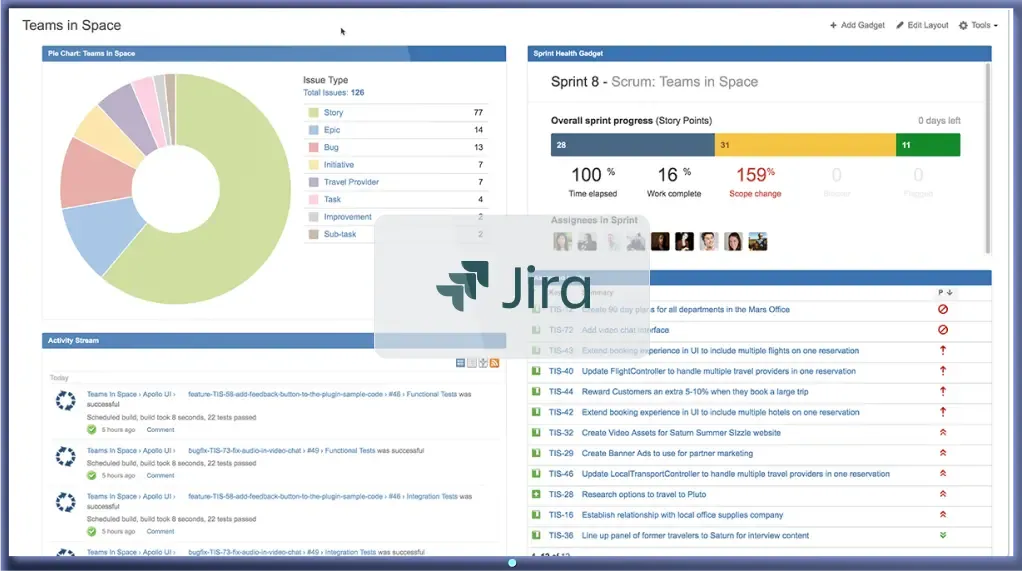Click the blue Epic swatch in legend

point(314,130)
